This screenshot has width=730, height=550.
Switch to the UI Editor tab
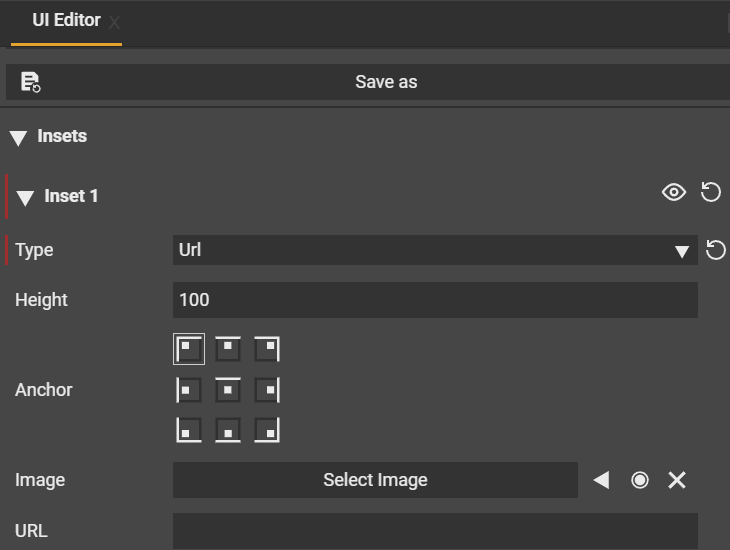(x=65, y=21)
